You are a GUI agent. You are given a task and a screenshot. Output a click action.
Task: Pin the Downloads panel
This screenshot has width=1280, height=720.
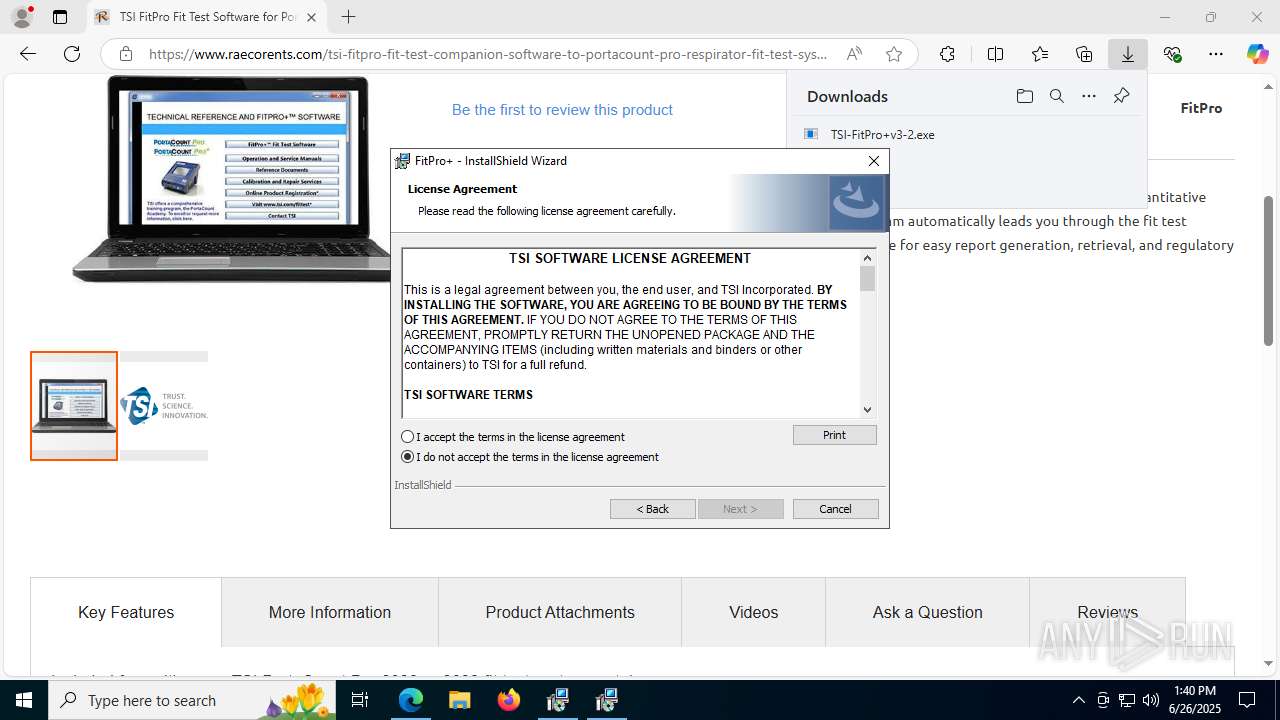(x=1121, y=96)
